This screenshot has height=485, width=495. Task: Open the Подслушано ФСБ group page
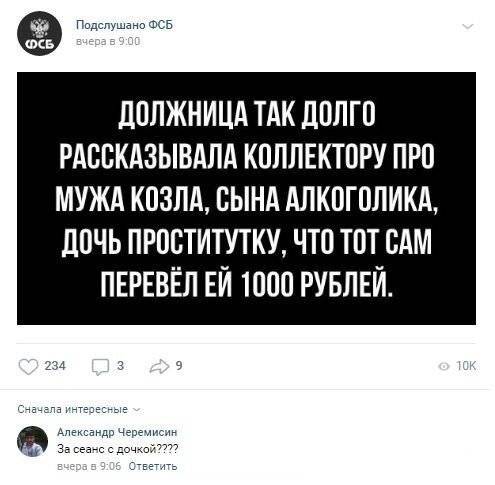(x=124, y=25)
